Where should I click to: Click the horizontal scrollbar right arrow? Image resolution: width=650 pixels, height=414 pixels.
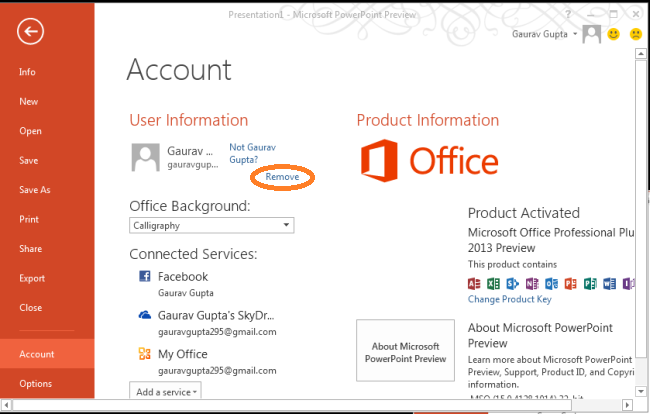pyautogui.click(x=627, y=404)
